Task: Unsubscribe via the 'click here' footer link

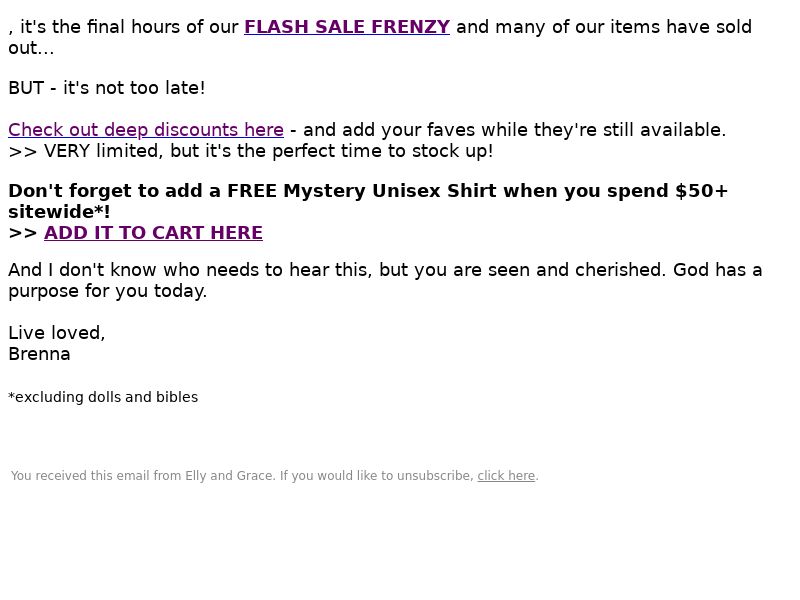Action: click(506, 476)
